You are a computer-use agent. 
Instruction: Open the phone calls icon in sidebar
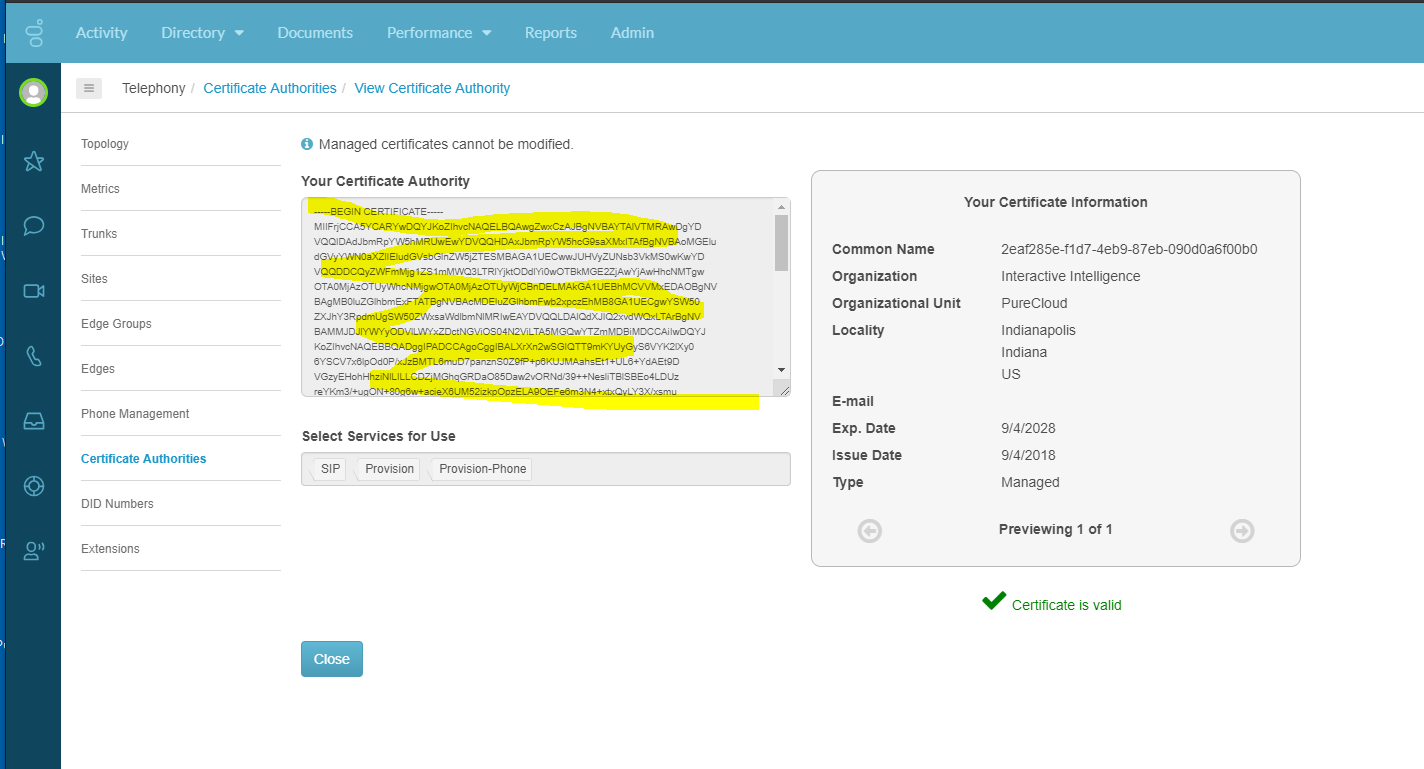[34, 356]
